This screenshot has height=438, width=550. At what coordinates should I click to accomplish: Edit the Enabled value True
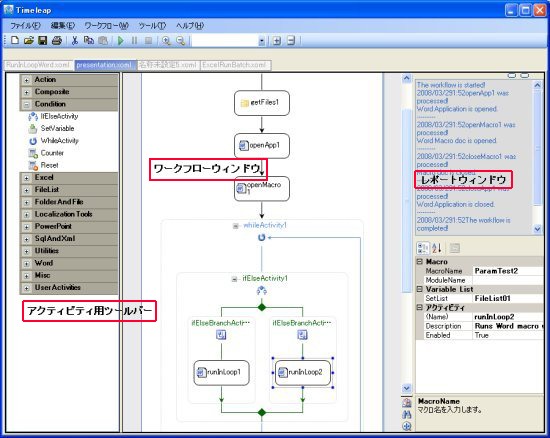508,335
